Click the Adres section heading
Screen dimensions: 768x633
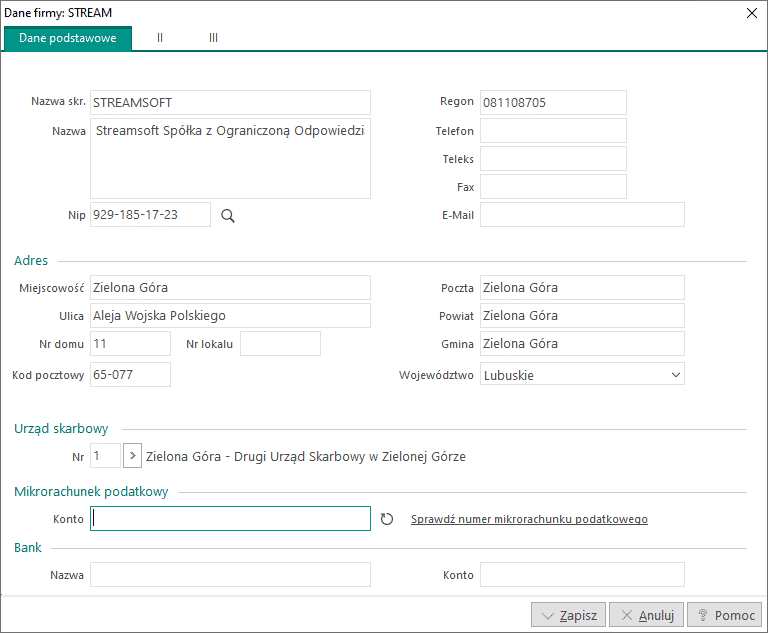pyautogui.click(x=31, y=261)
